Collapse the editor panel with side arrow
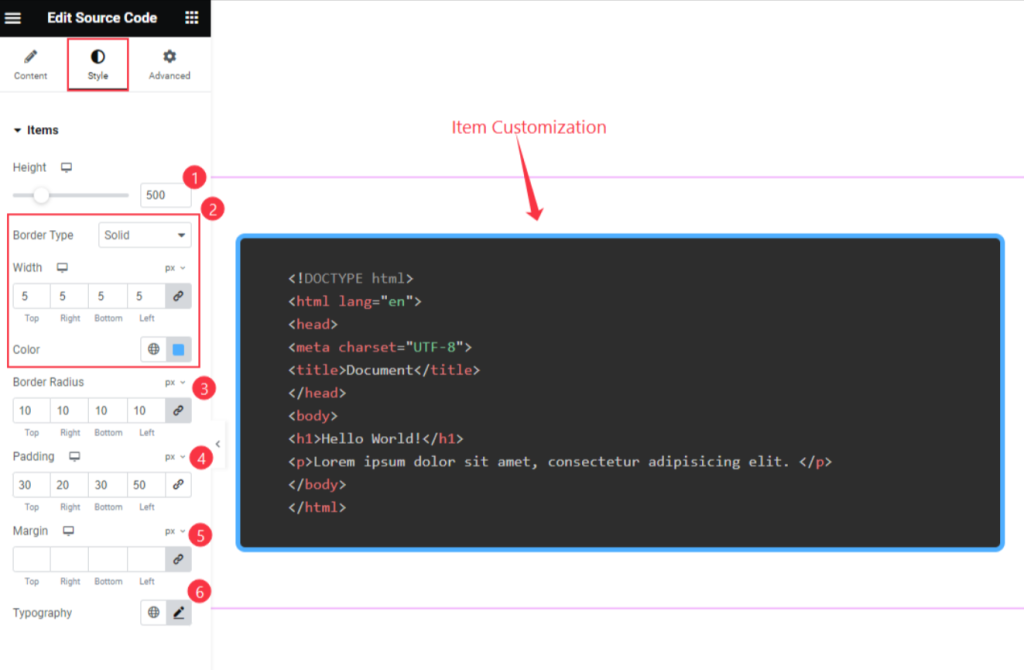The height and width of the screenshot is (670, 1024). click(218, 443)
